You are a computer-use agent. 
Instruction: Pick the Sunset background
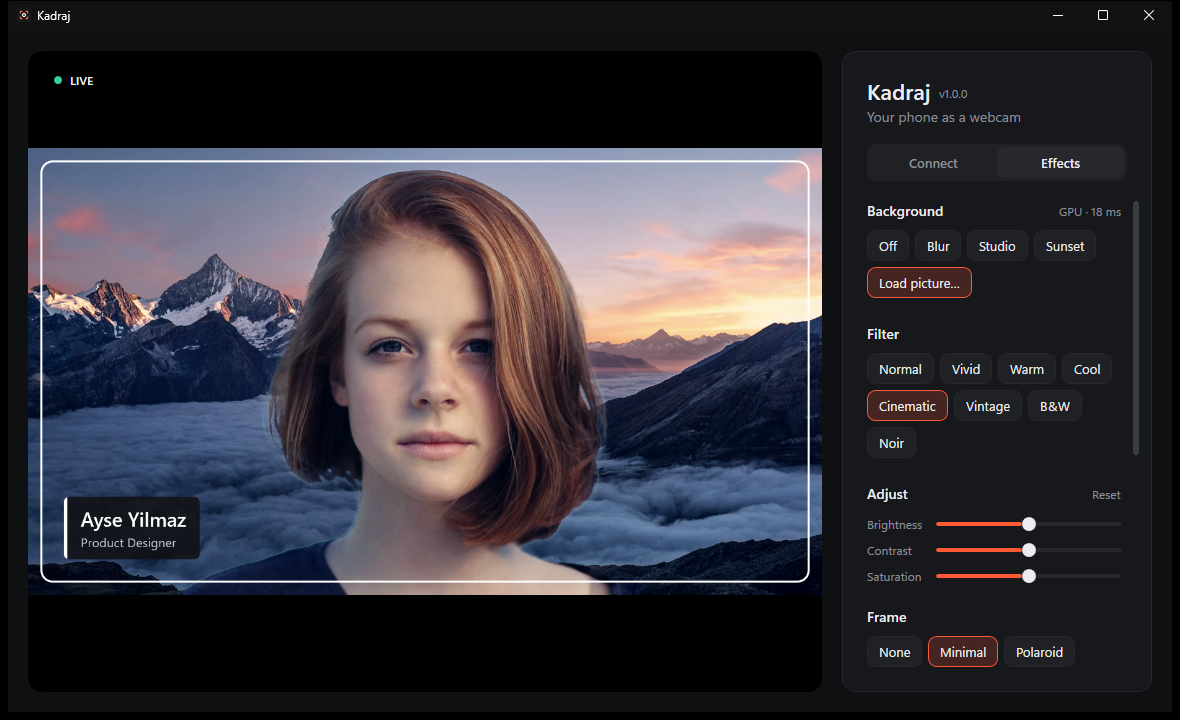click(x=1064, y=246)
